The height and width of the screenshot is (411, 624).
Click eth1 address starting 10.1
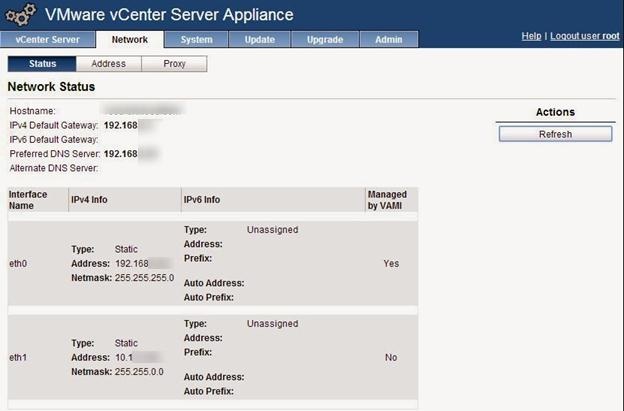(138, 358)
